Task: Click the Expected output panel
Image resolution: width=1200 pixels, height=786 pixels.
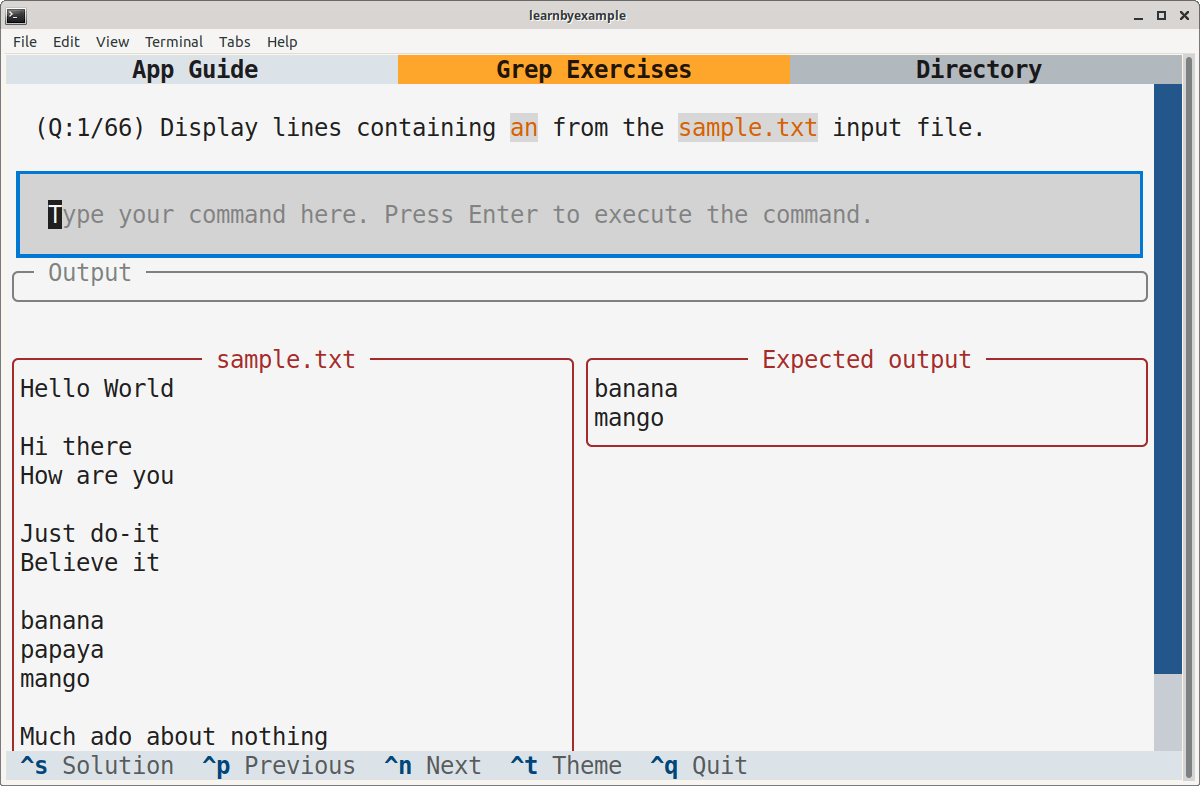Action: point(866,403)
